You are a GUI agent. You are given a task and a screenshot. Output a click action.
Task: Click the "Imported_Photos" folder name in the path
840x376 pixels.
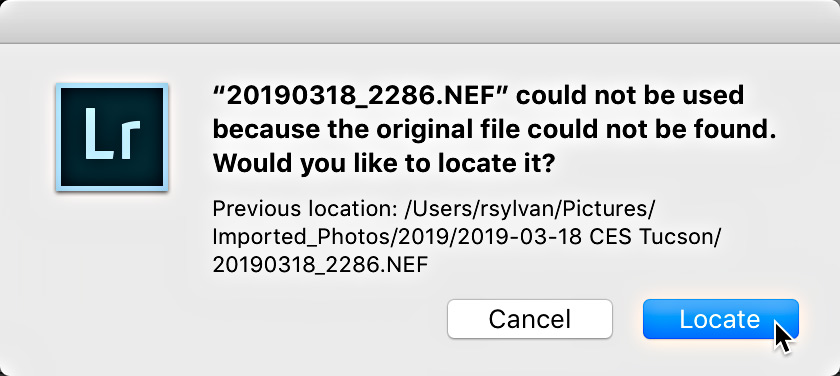[298, 236]
